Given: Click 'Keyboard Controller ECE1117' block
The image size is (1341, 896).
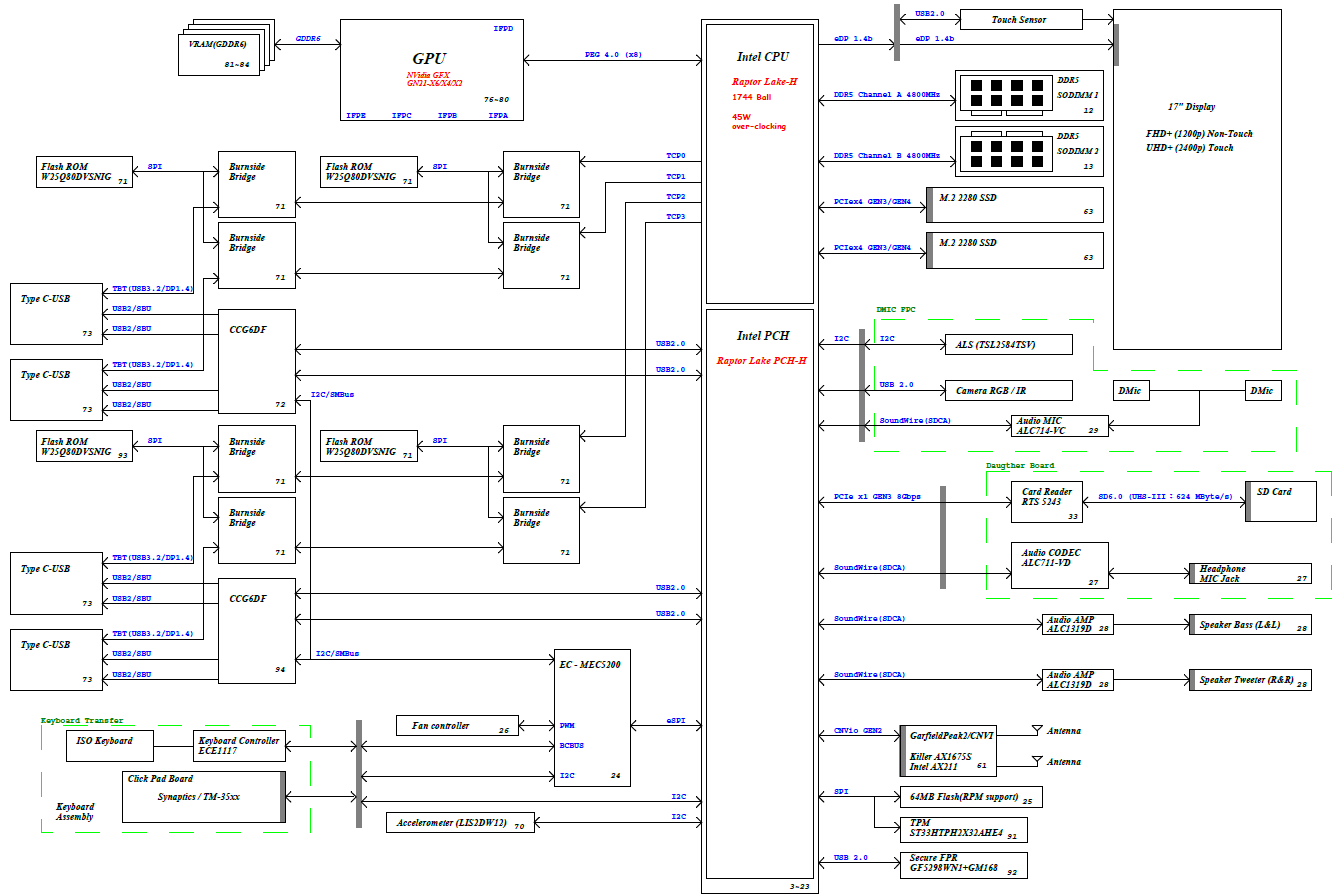Looking at the screenshot, I should (x=241, y=745).
